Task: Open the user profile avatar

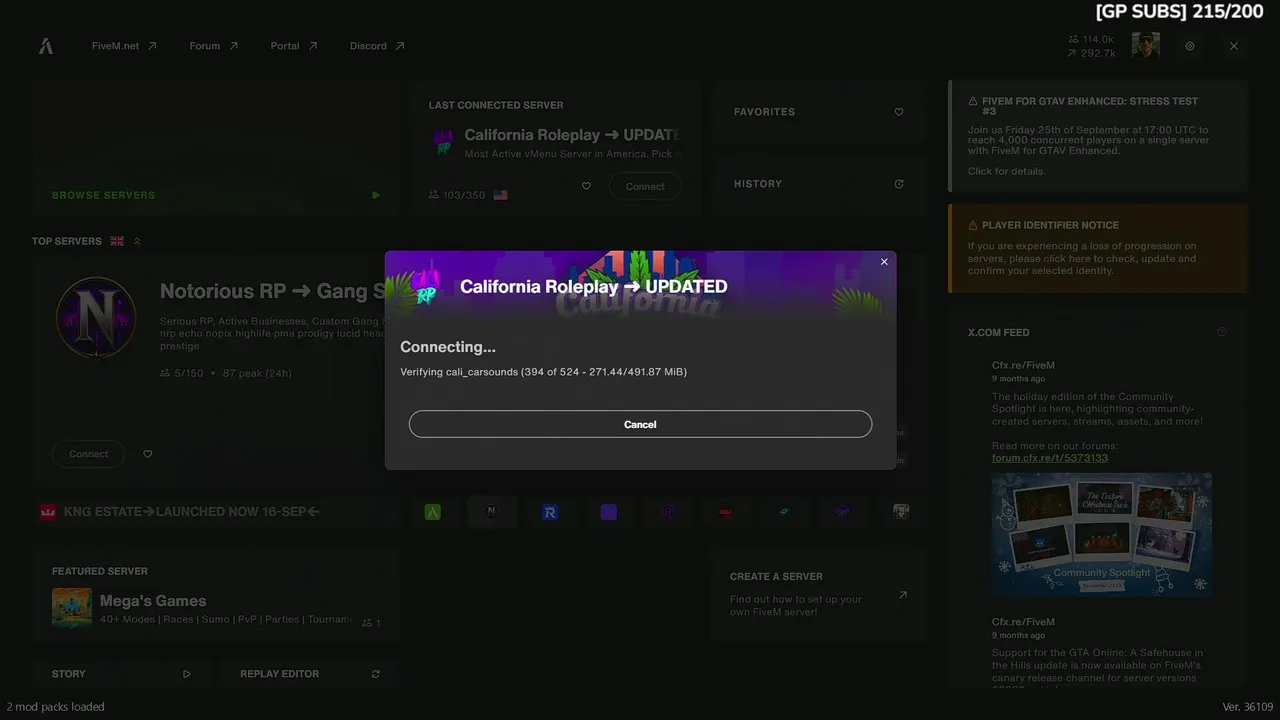Action: click(1146, 45)
